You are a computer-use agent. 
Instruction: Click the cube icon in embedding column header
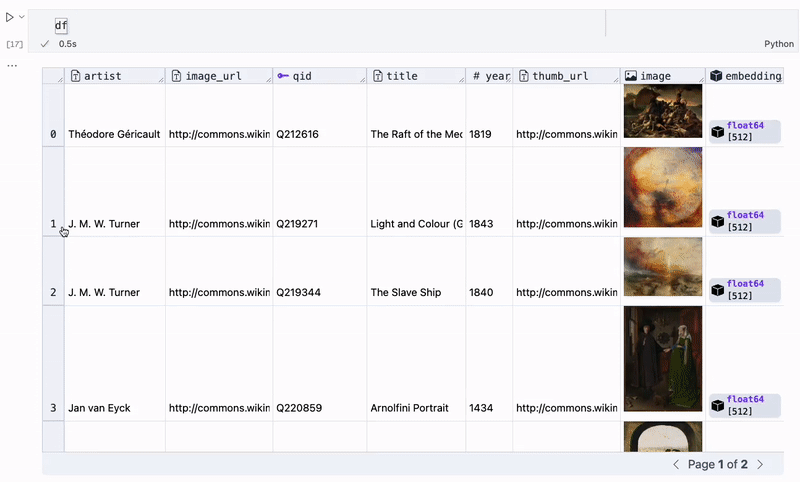(715, 76)
